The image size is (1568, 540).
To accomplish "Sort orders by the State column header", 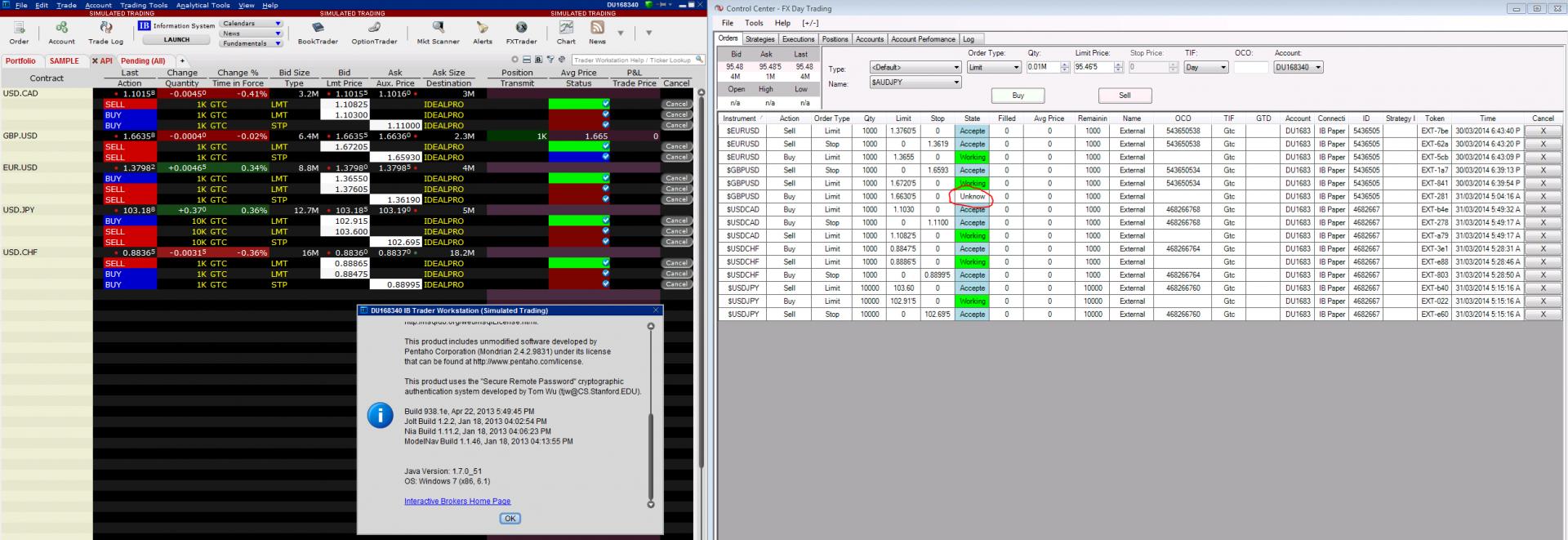I will click(x=972, y=118).
